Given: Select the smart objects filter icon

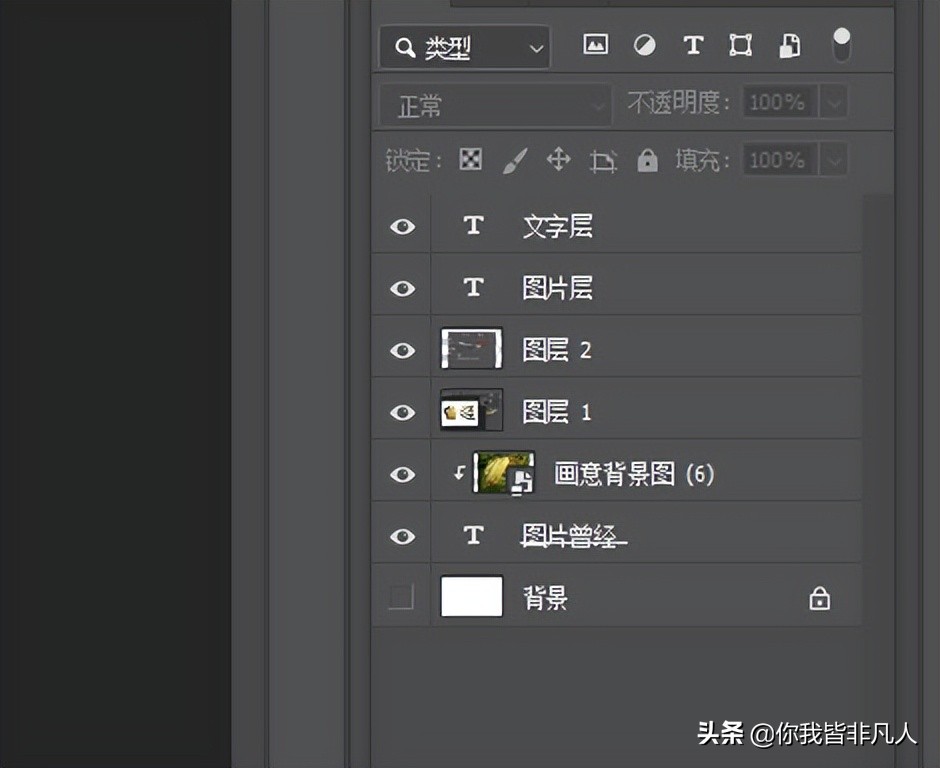Looking at the screenshot, I should [789, 45].
